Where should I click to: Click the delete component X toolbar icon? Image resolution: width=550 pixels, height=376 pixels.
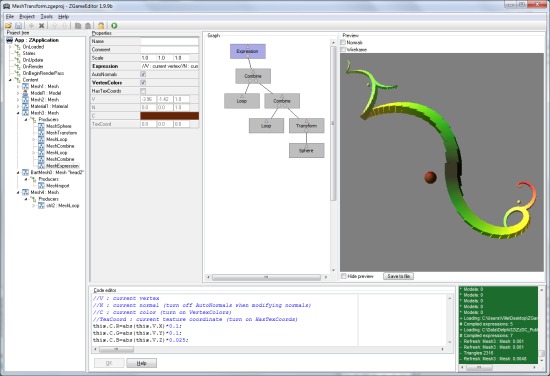pyautogui.click(x=41, y=26)
